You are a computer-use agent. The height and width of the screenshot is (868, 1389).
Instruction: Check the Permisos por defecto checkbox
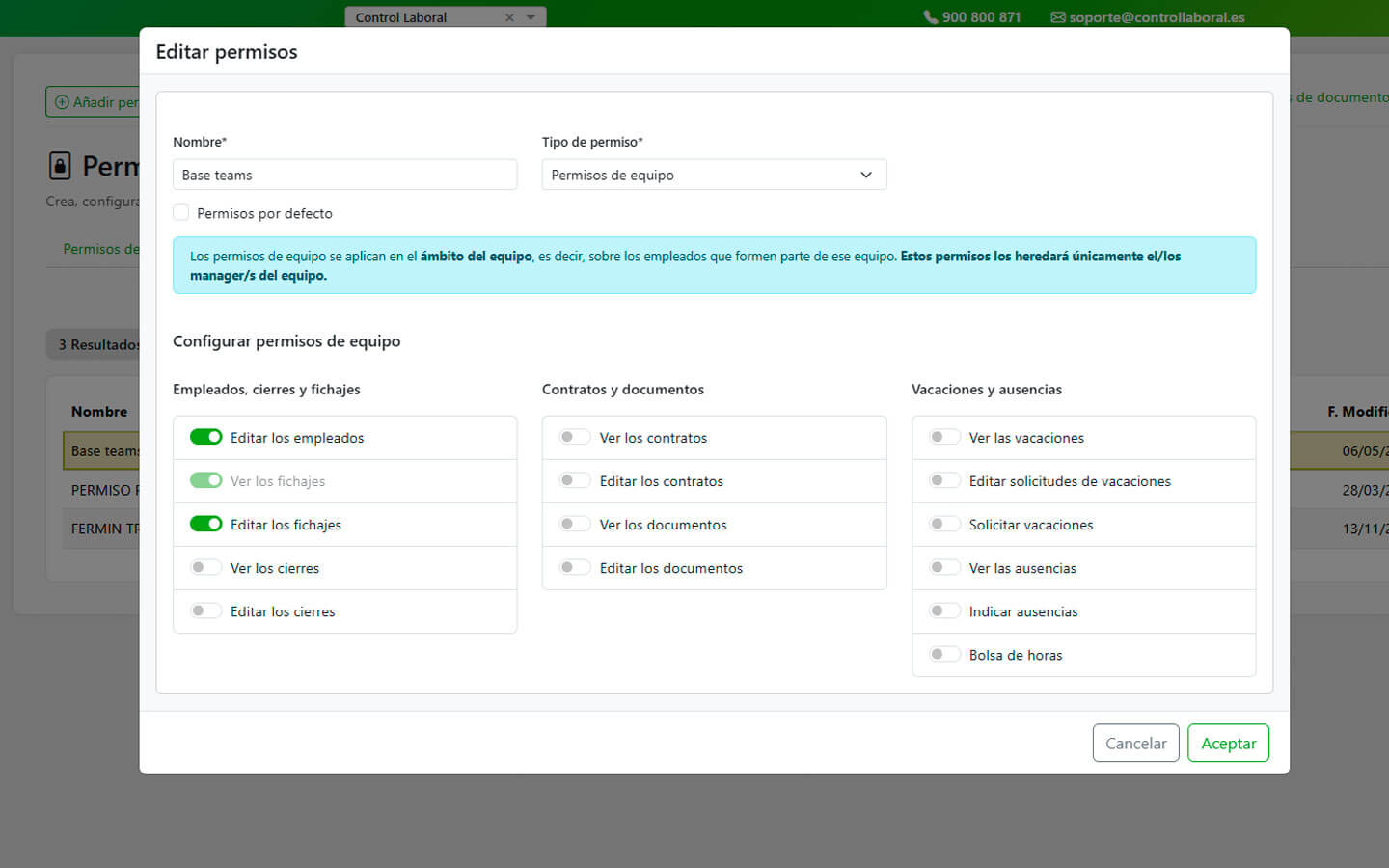click(181, 213)
